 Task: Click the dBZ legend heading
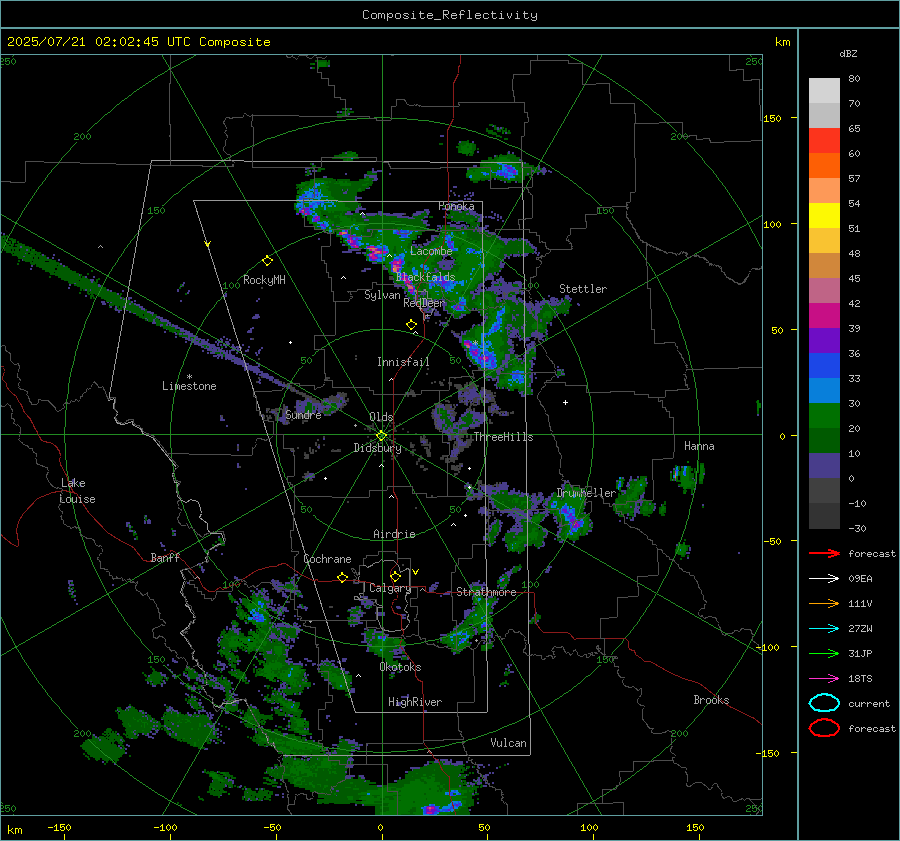(848, 54)
